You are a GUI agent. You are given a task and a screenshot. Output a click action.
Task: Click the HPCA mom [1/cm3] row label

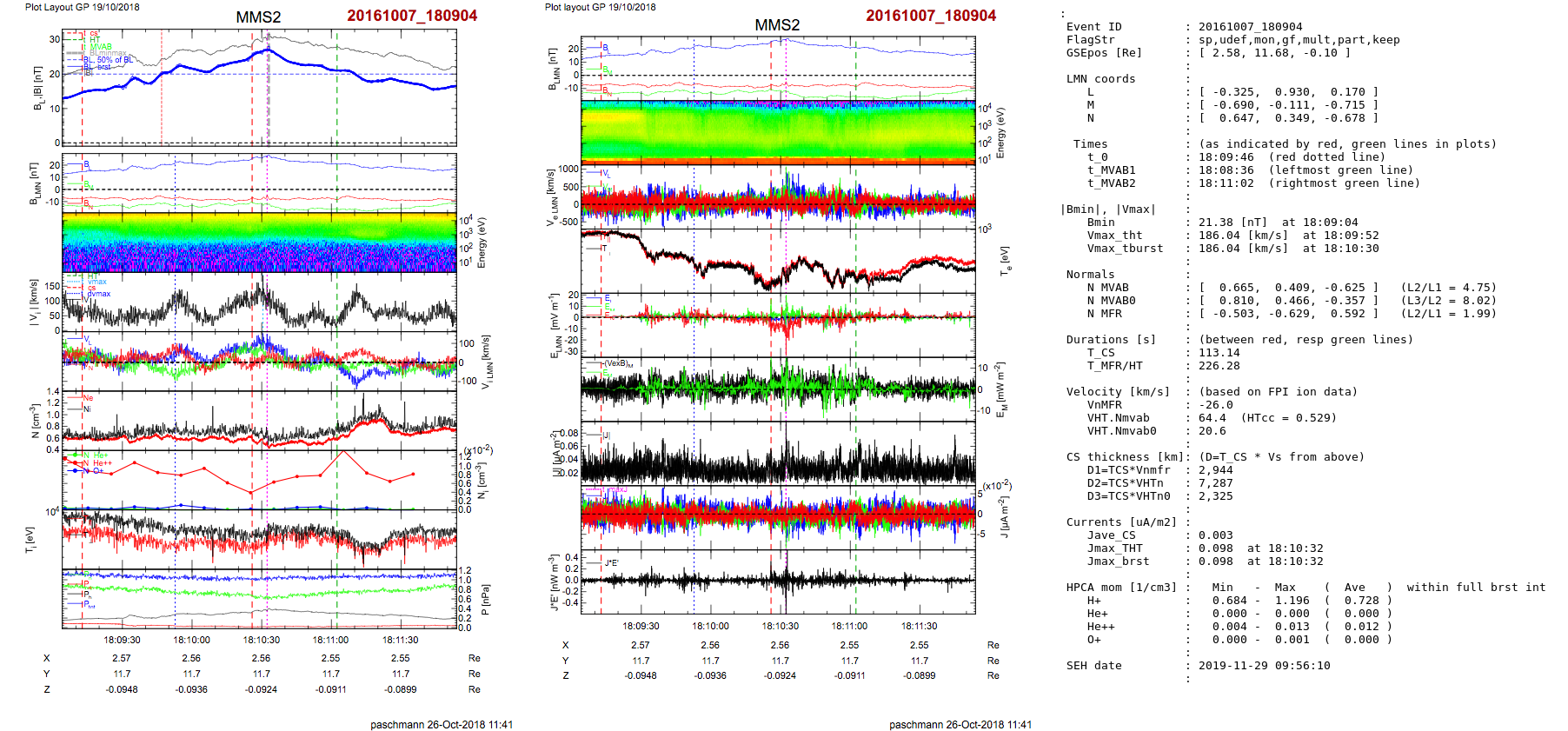(1121, 588)
